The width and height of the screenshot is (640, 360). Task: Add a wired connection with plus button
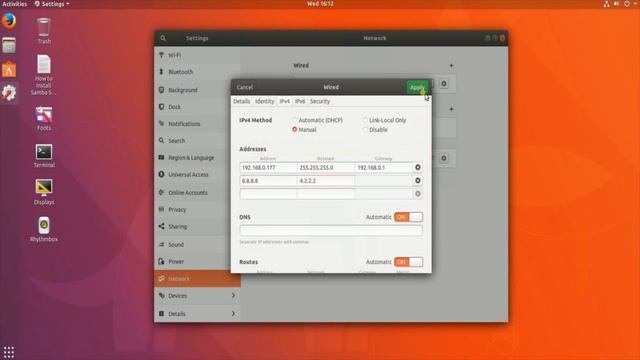[x=451, y=65]
